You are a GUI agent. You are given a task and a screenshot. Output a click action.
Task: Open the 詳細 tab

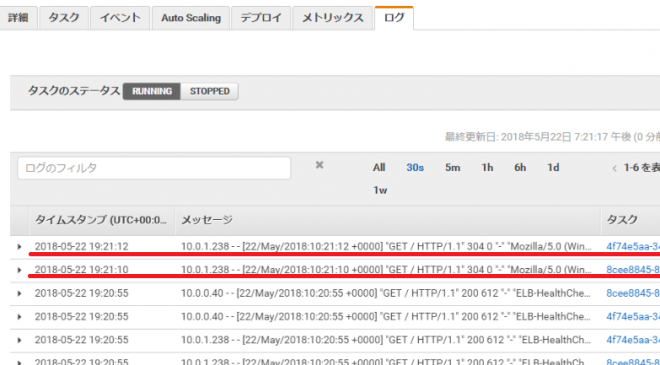[x=18, y=18]
